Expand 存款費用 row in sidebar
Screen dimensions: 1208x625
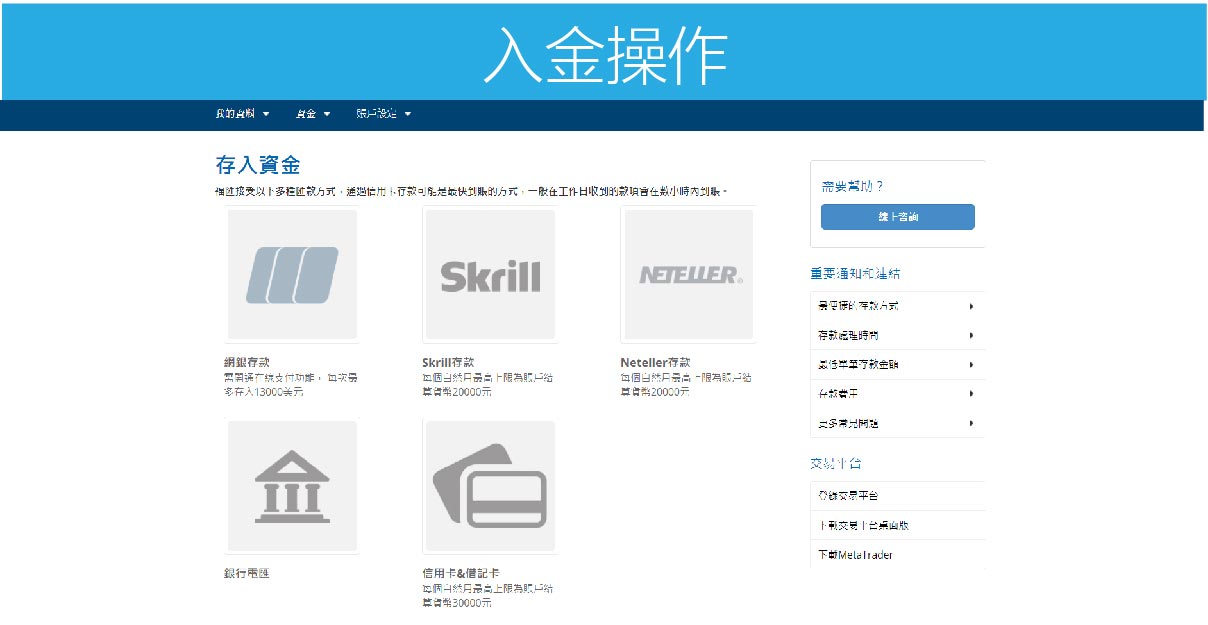tap(897, 394)
